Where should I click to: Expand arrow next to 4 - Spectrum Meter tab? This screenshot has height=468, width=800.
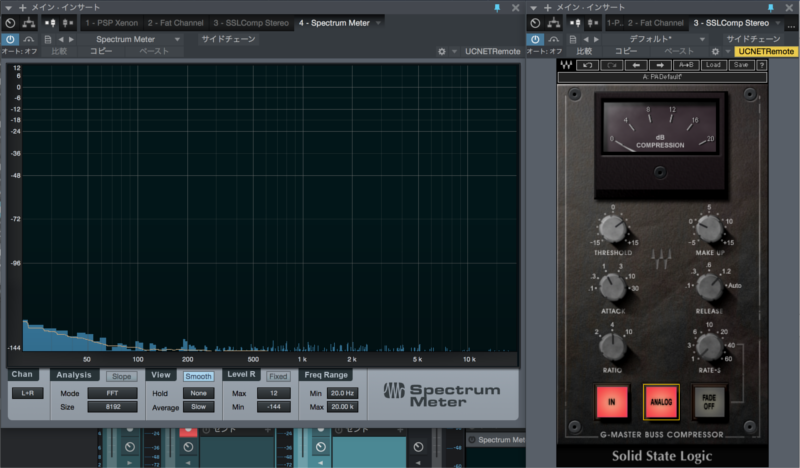point(378,23)
